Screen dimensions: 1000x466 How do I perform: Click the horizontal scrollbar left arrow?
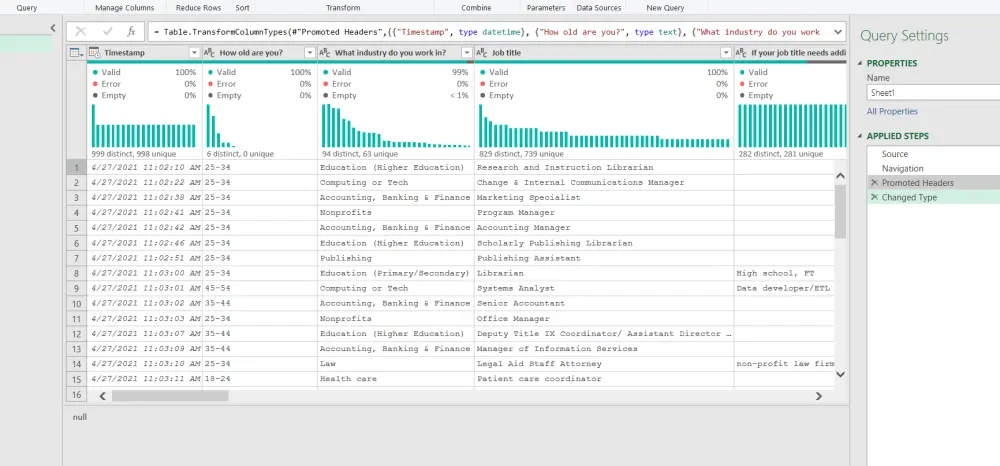tap(102, 396)
